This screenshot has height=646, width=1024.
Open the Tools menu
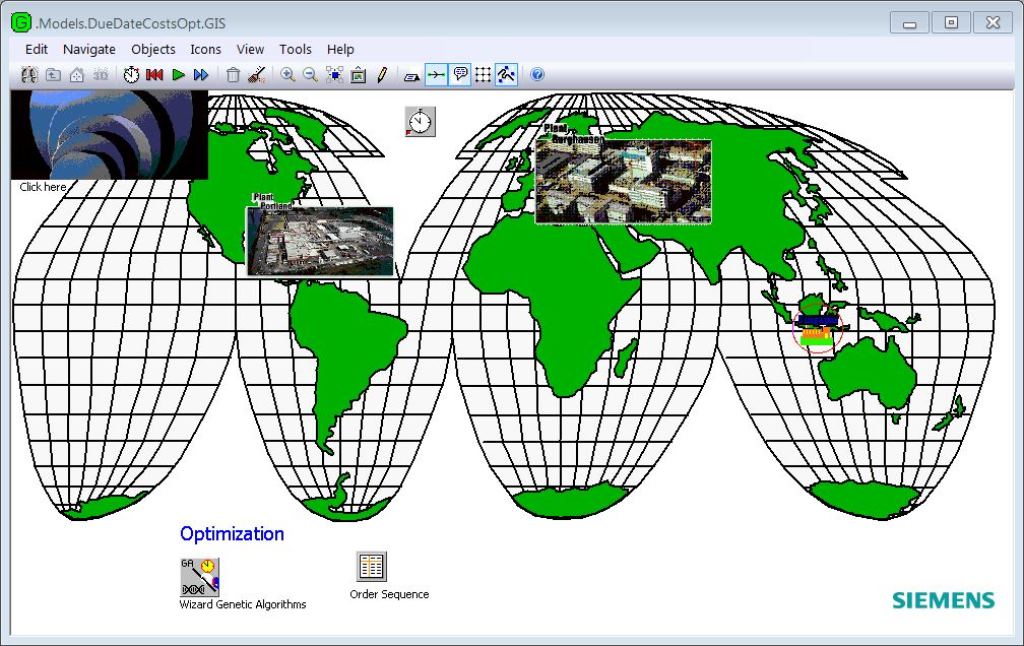point(295,49)
